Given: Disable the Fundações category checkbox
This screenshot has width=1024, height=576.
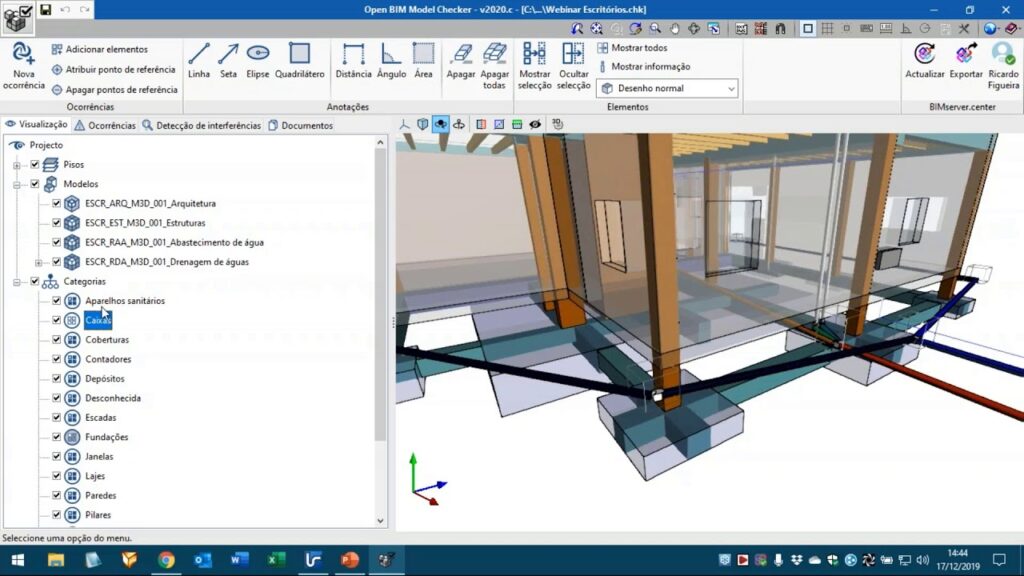Looking at the screenshot, I should pos(57,437).
